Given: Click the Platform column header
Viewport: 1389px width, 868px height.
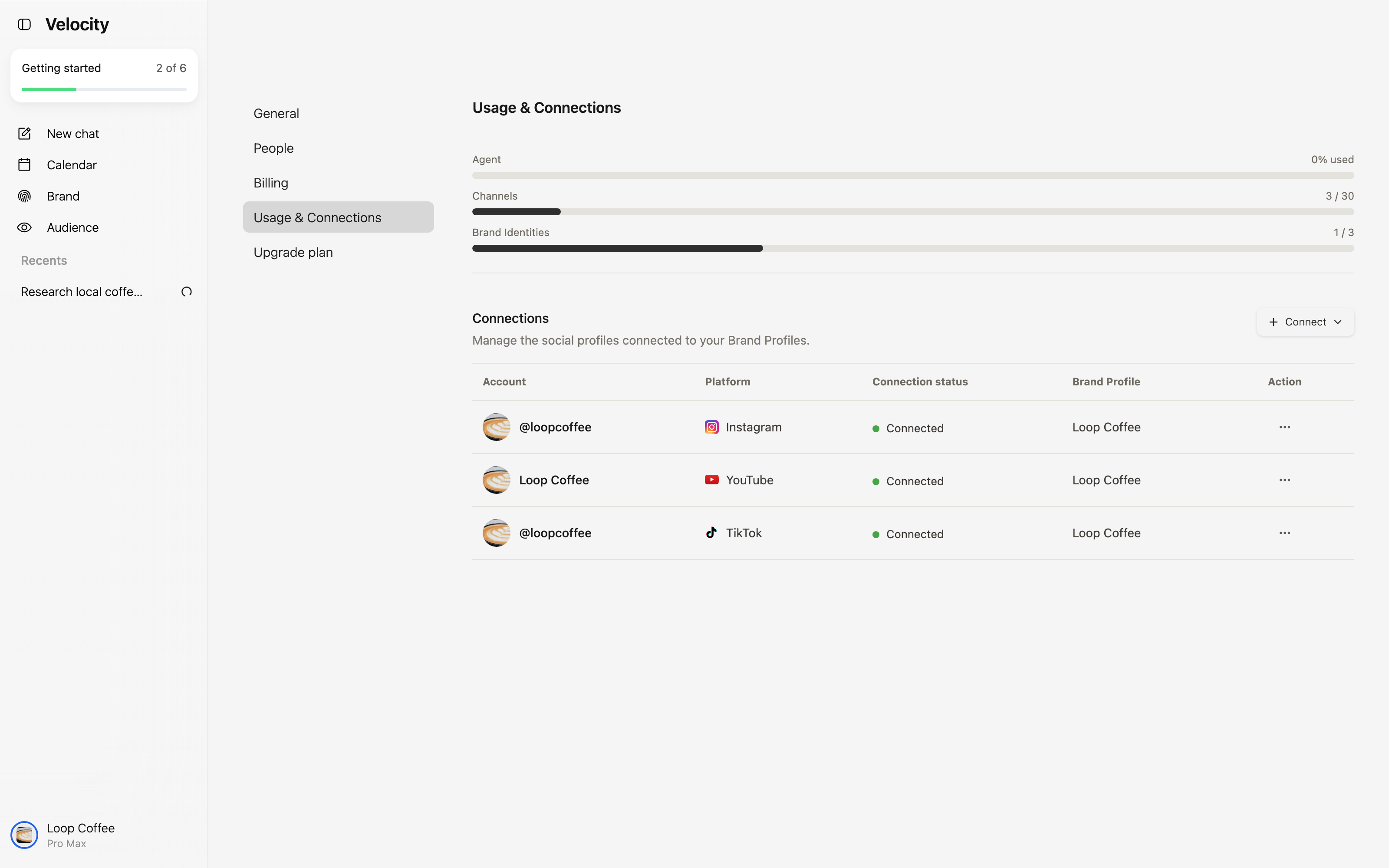Looking at the screenshot, I should (x=727, y=382).
